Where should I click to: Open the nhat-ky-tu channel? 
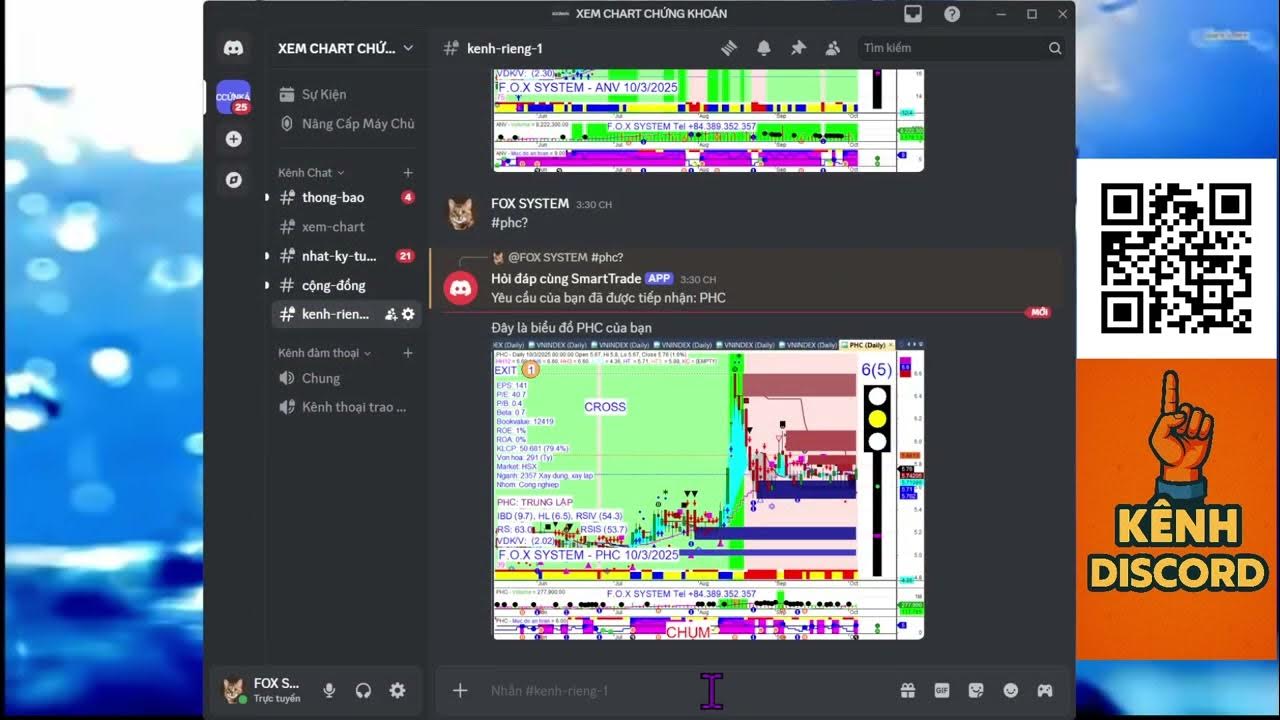click(x=345, y=256)
